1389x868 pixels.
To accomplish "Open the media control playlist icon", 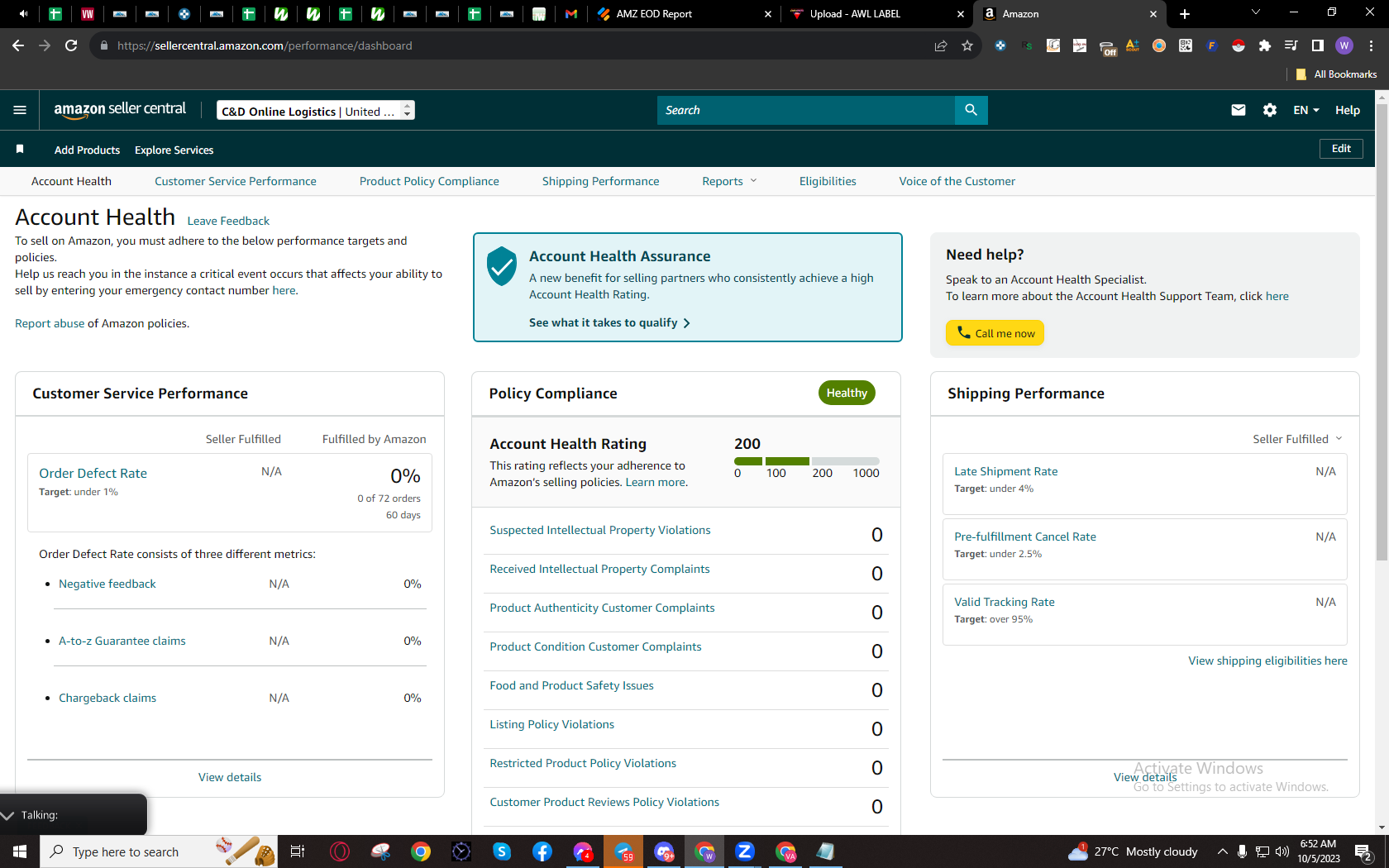I will pos(1291,45).
